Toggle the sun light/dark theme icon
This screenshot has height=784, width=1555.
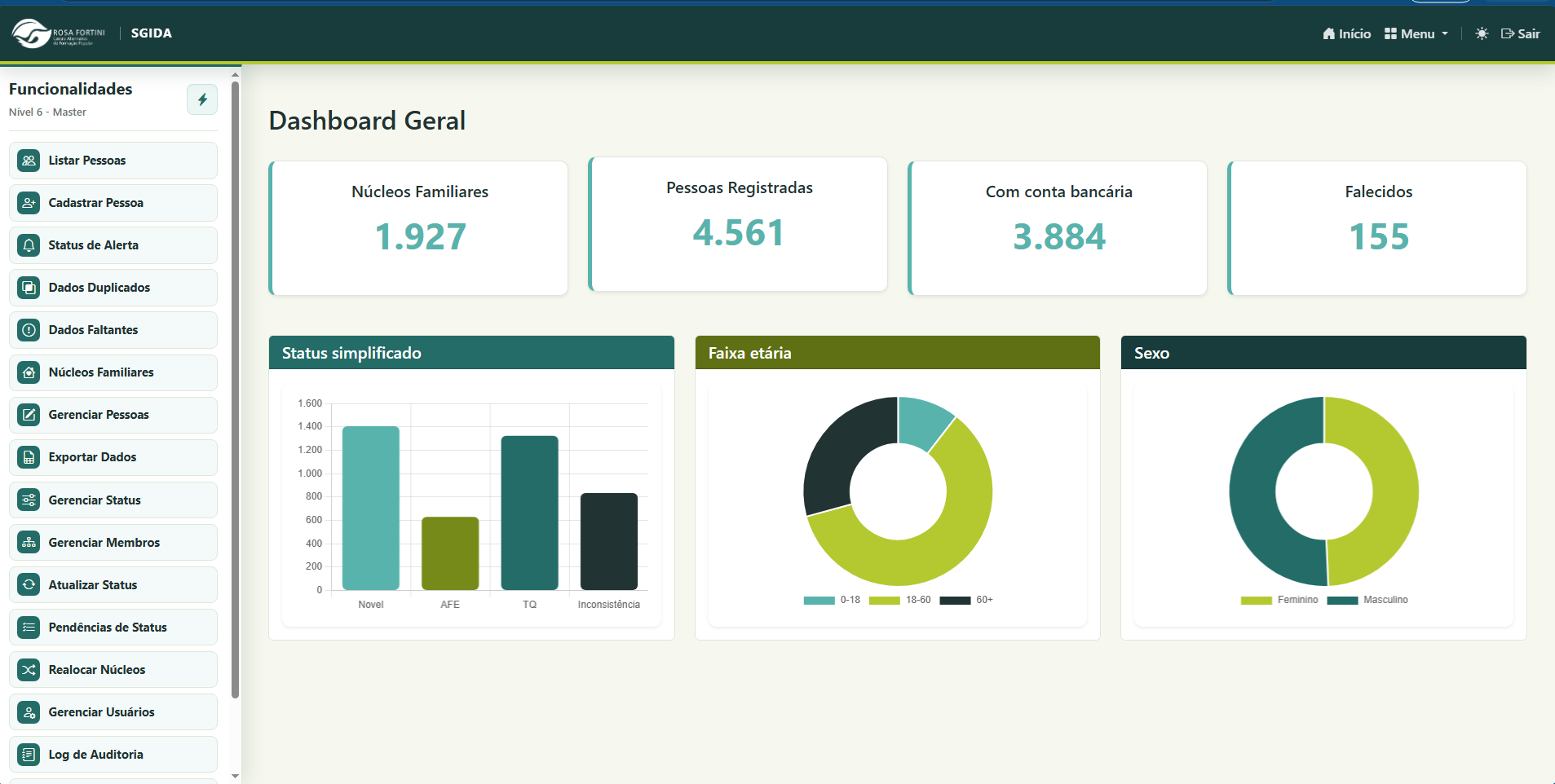click(x=1482, y=33)
